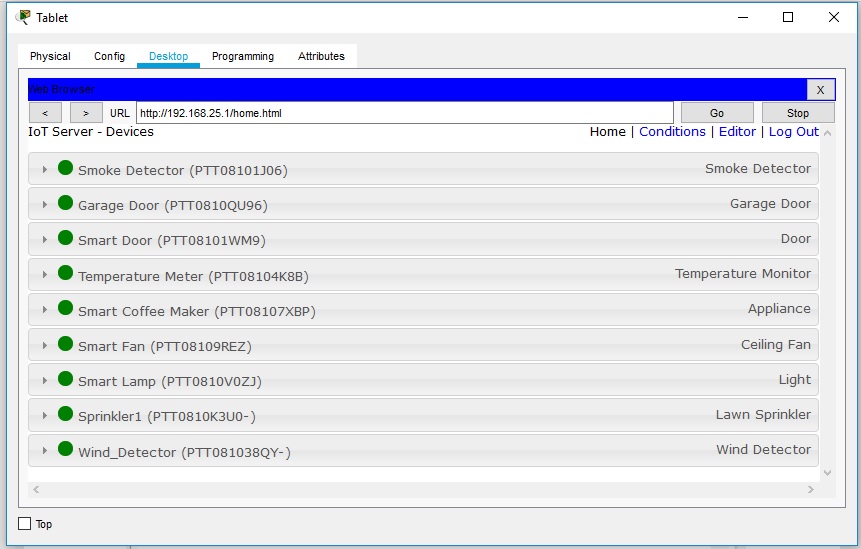Click the 'Temperature Meter (PTT08104K8B)' label
The width and height of the screenshot is (861, 549).
point(193,276)
